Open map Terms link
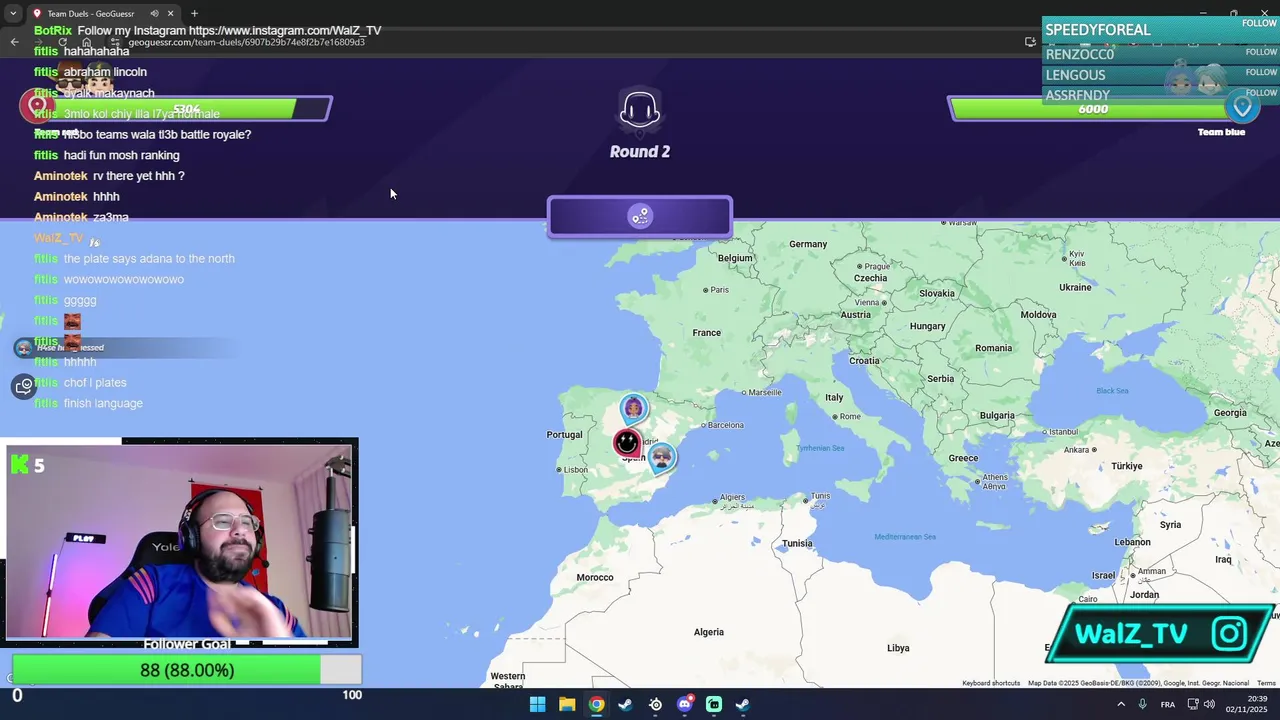The width and height of the screenshot is (1280, 720). (1266, 683)
